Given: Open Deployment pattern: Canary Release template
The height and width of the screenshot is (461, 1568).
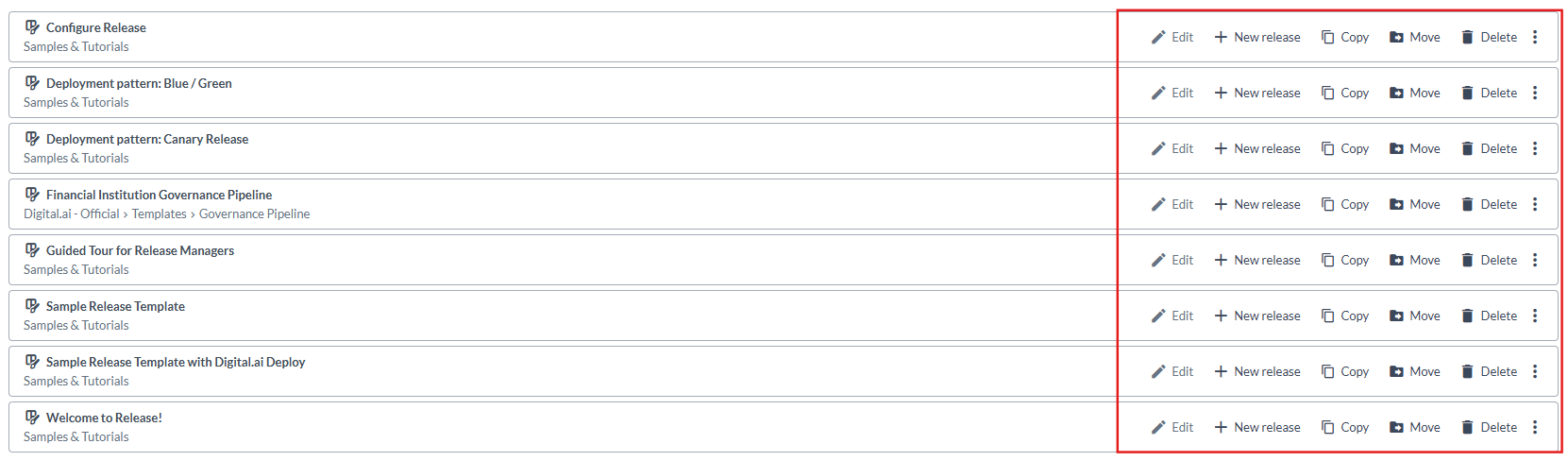Looking at the screenshot, I should coord(147,140).
